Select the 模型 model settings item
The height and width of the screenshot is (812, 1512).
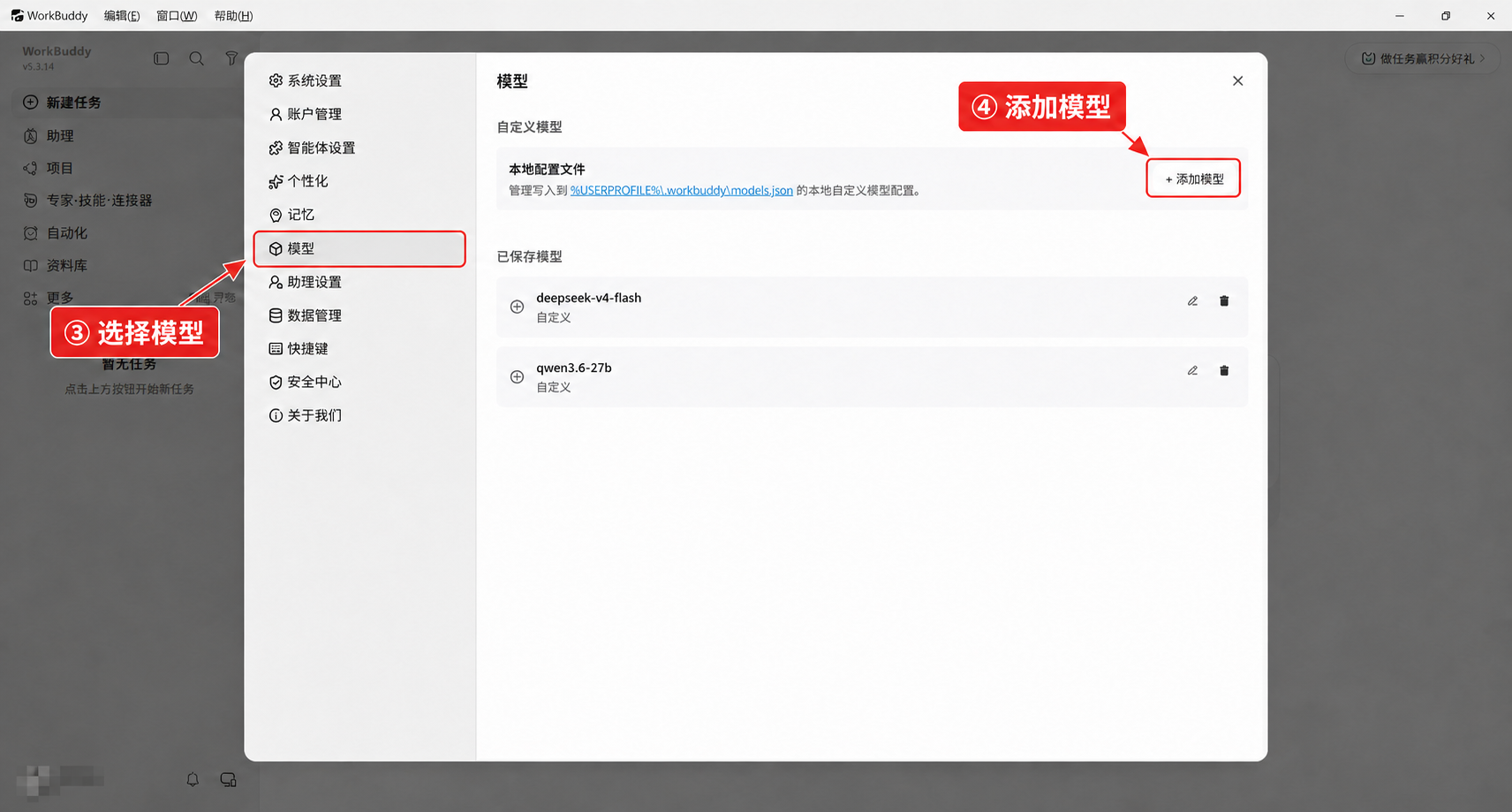coord(359,249)
